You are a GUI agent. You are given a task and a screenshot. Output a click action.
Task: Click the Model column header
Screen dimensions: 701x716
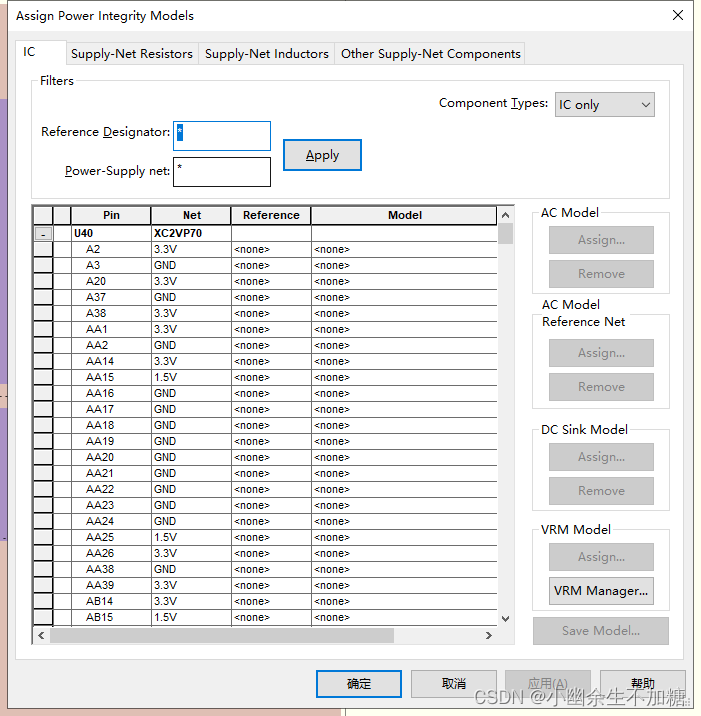tap(404, 215)
